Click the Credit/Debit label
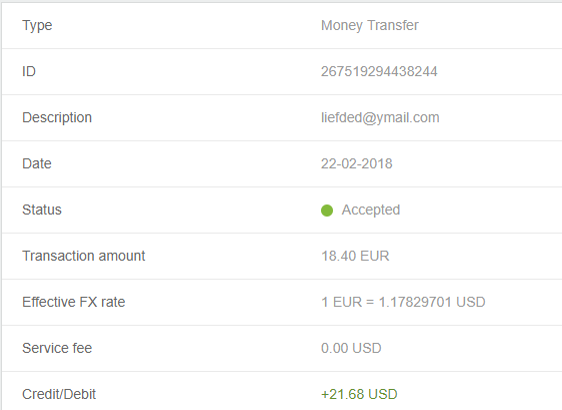562x410 pixels. click(x=59, y=394)
